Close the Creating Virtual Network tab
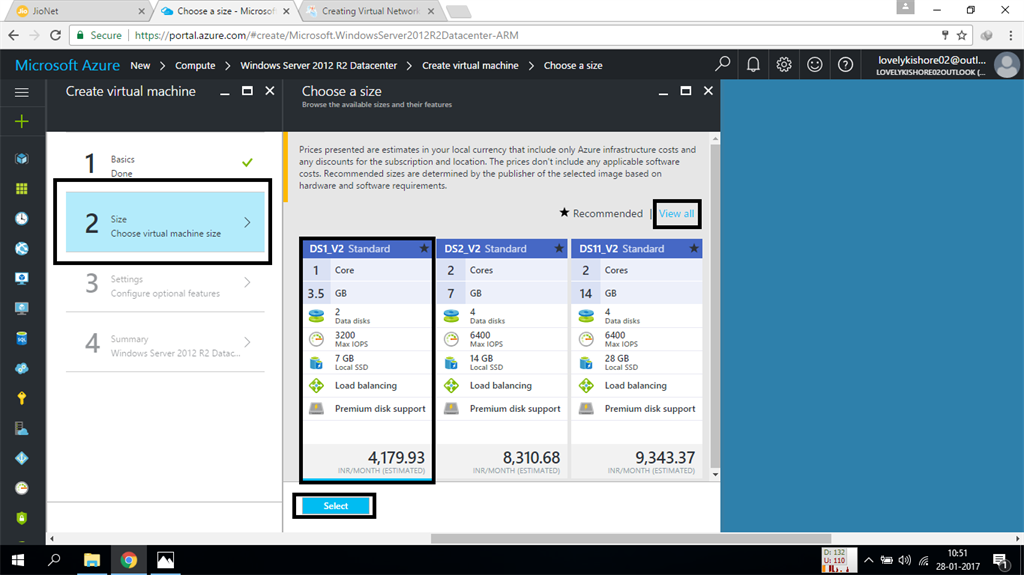The height and width of the screenshot is (575, 1024). [x=431, y=11]
